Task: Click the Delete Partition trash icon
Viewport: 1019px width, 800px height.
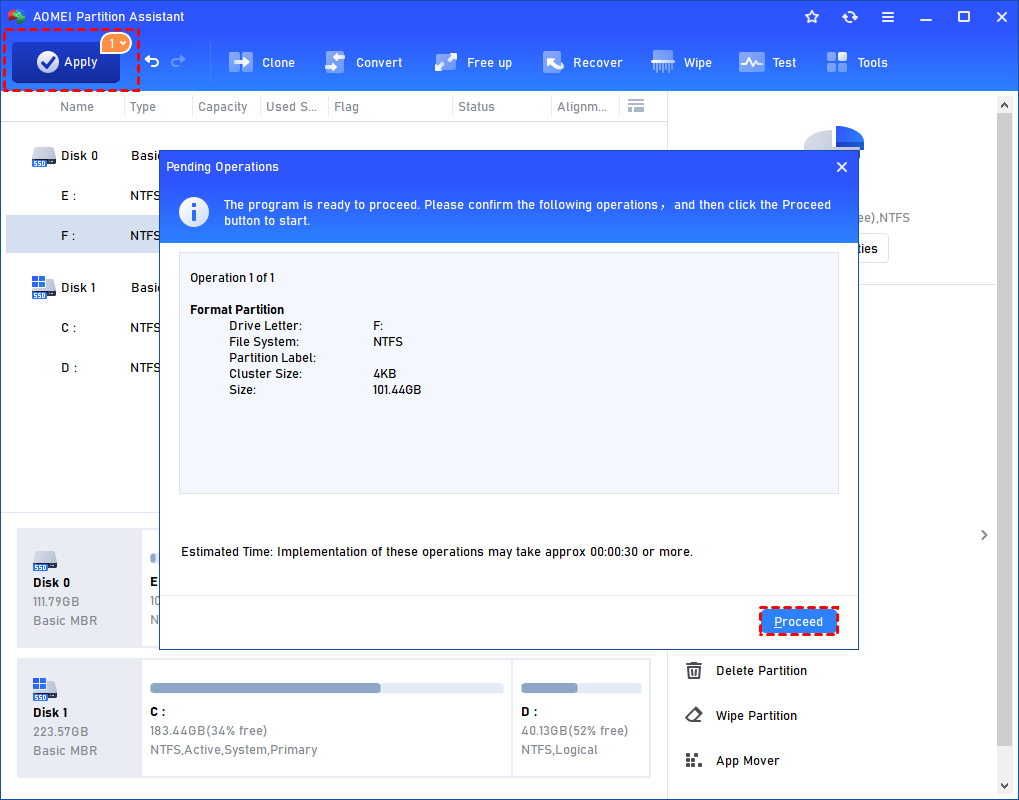Action: (694, 670)
